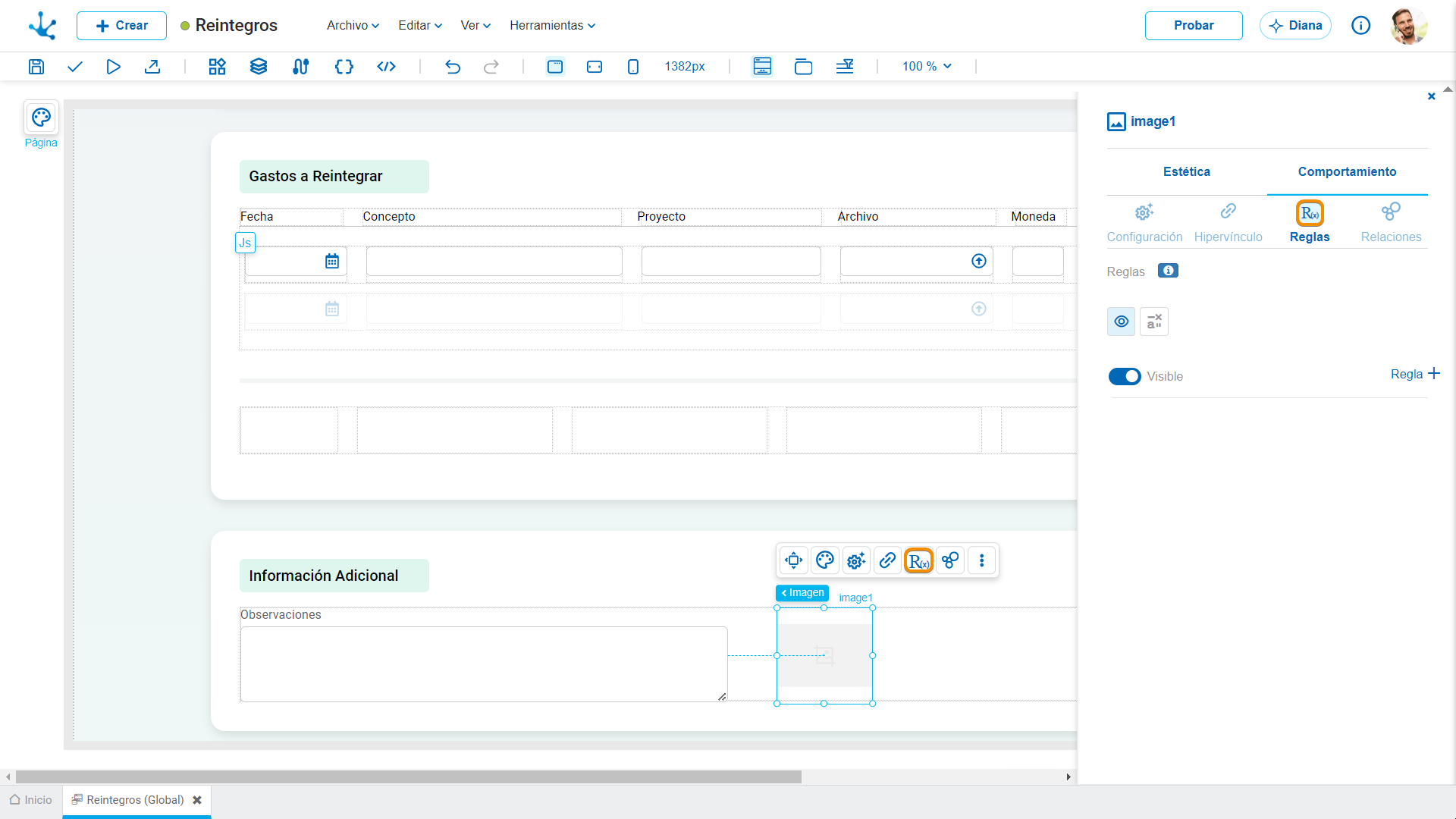Click the container layers outline icon
Screen dimensions: 1456x819
tap(803, 67)
